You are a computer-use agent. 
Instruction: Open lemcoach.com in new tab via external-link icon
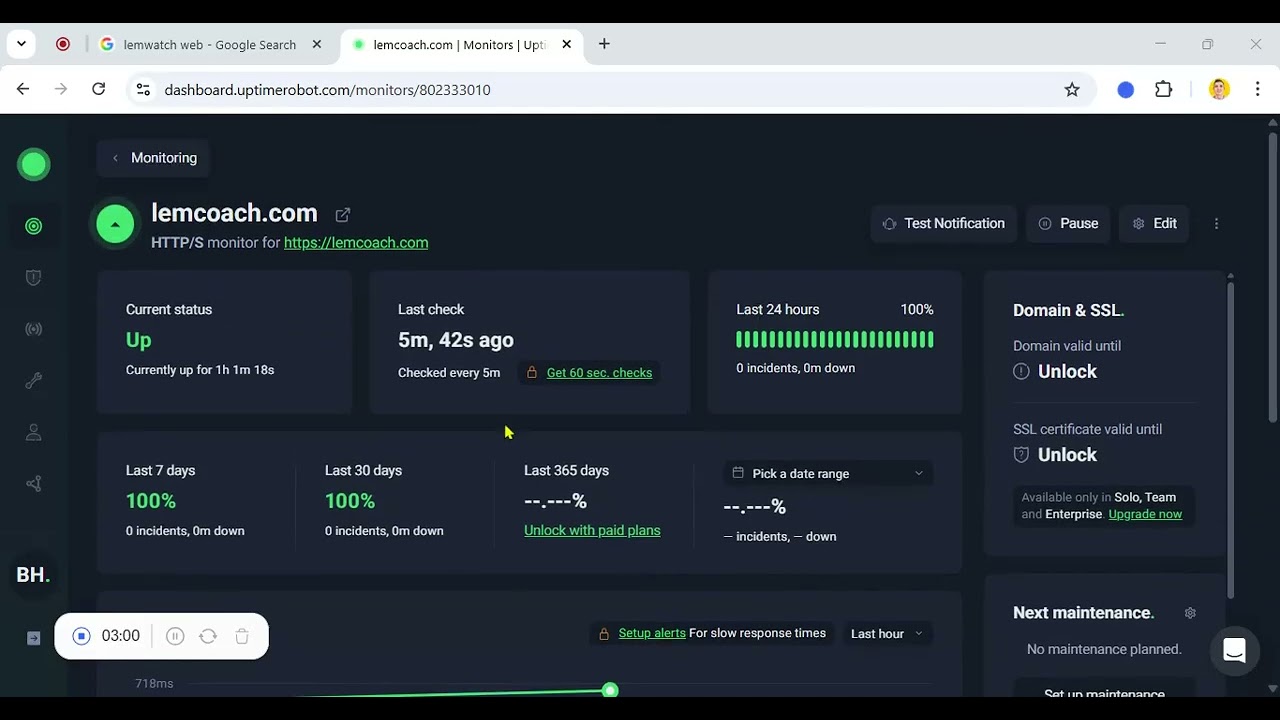pos(343,214)
